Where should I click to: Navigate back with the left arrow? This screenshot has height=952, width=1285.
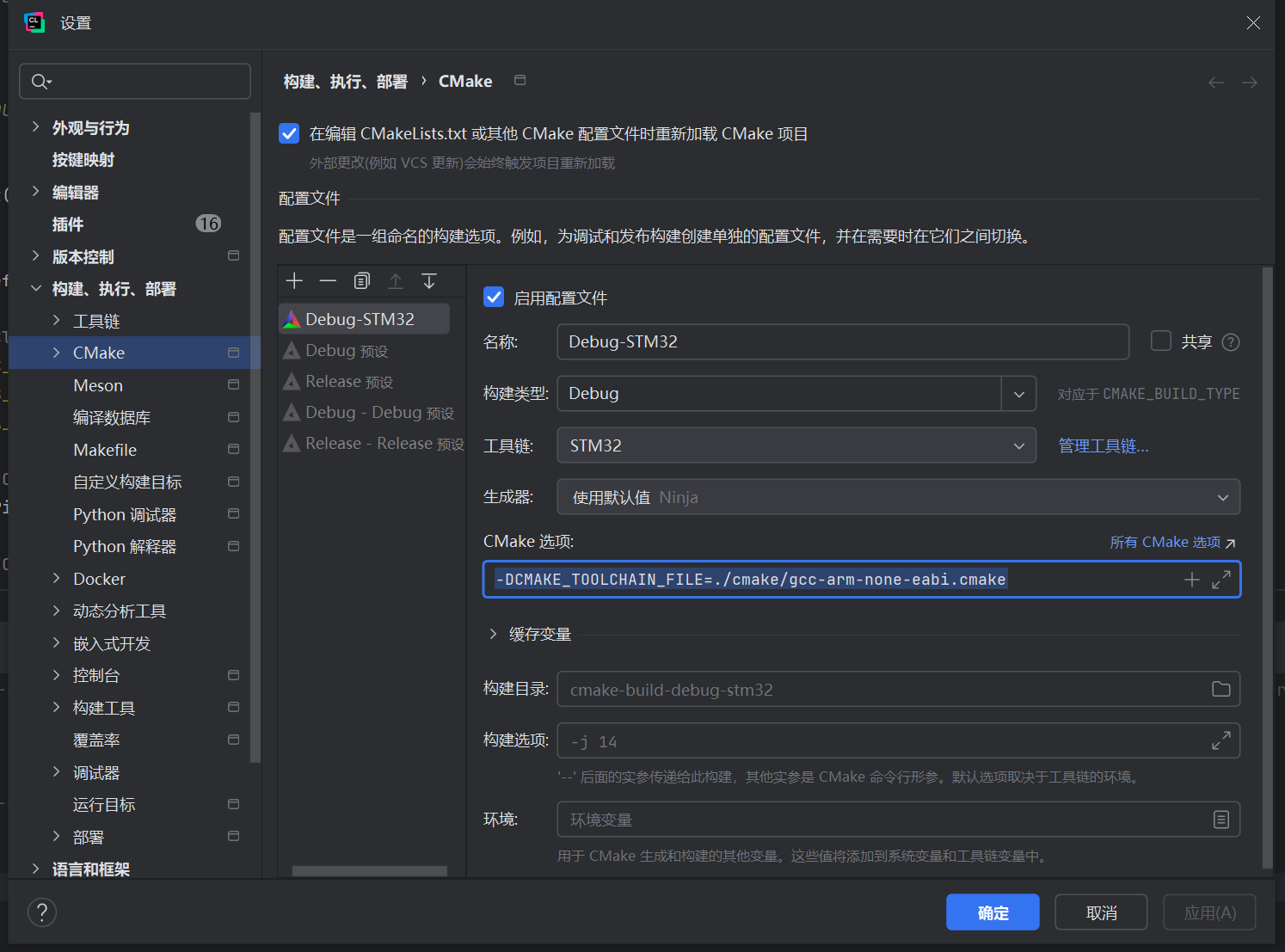tap(1216, 83)
